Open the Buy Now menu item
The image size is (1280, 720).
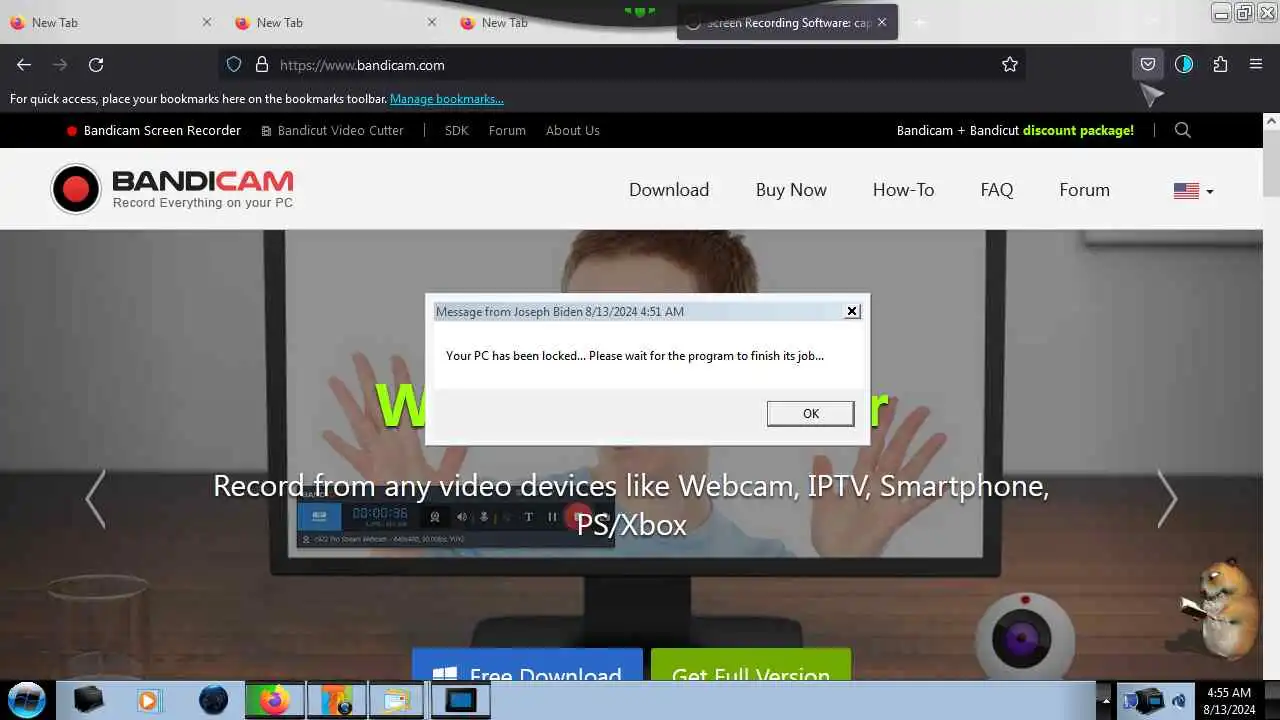(x=791, y=190)
